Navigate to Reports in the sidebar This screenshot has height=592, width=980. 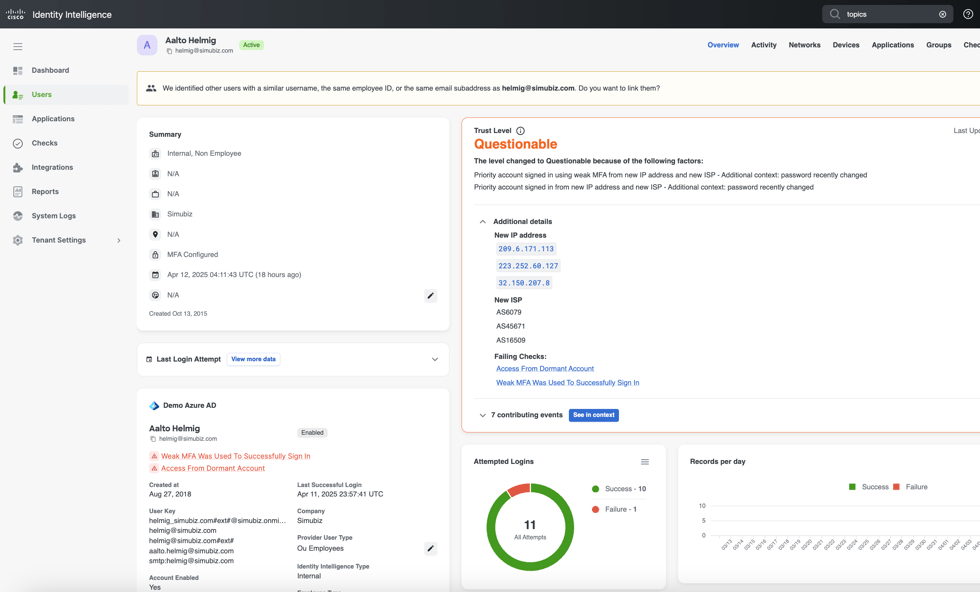(45, 191)
